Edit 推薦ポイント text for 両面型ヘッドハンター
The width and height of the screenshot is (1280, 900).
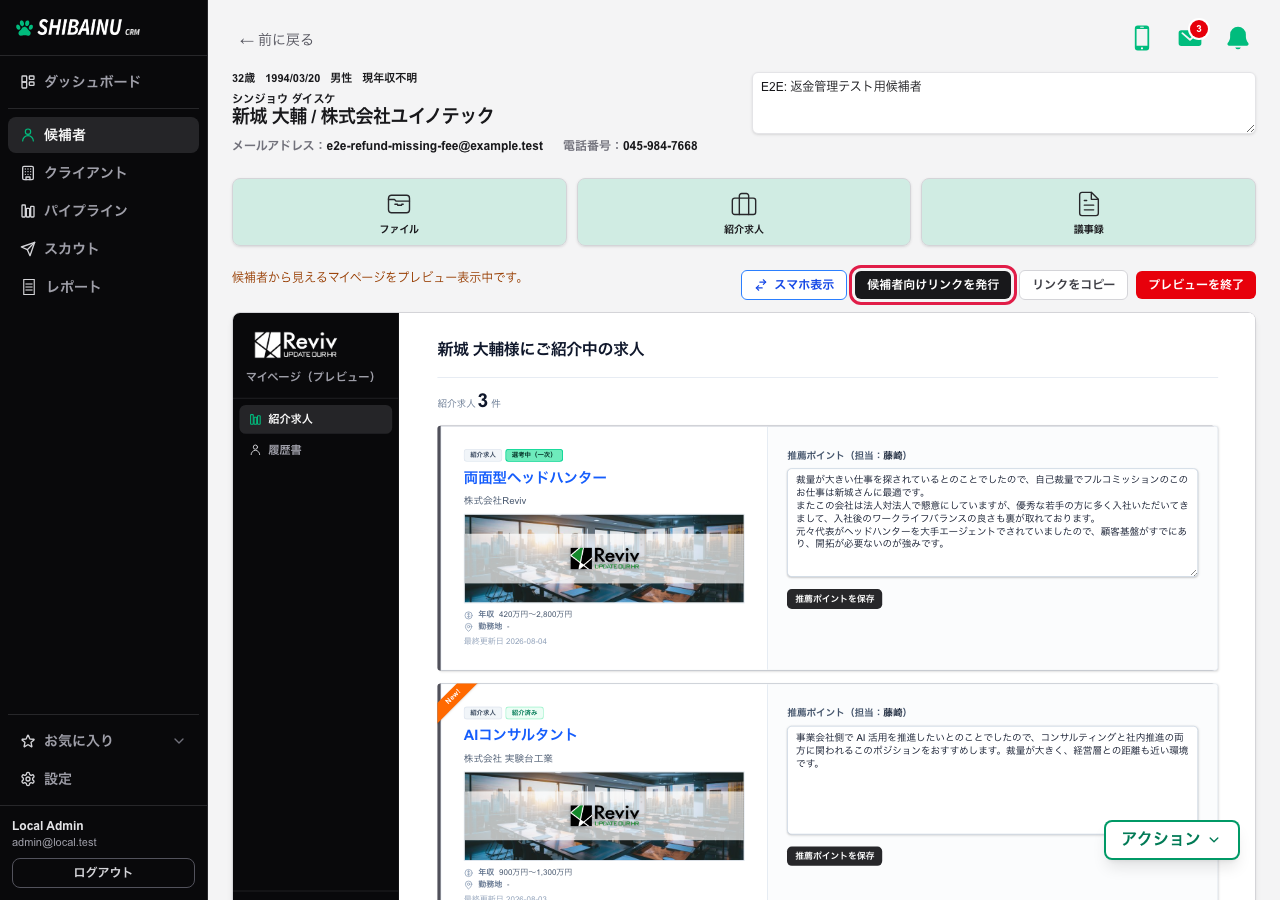click(993, 523)
